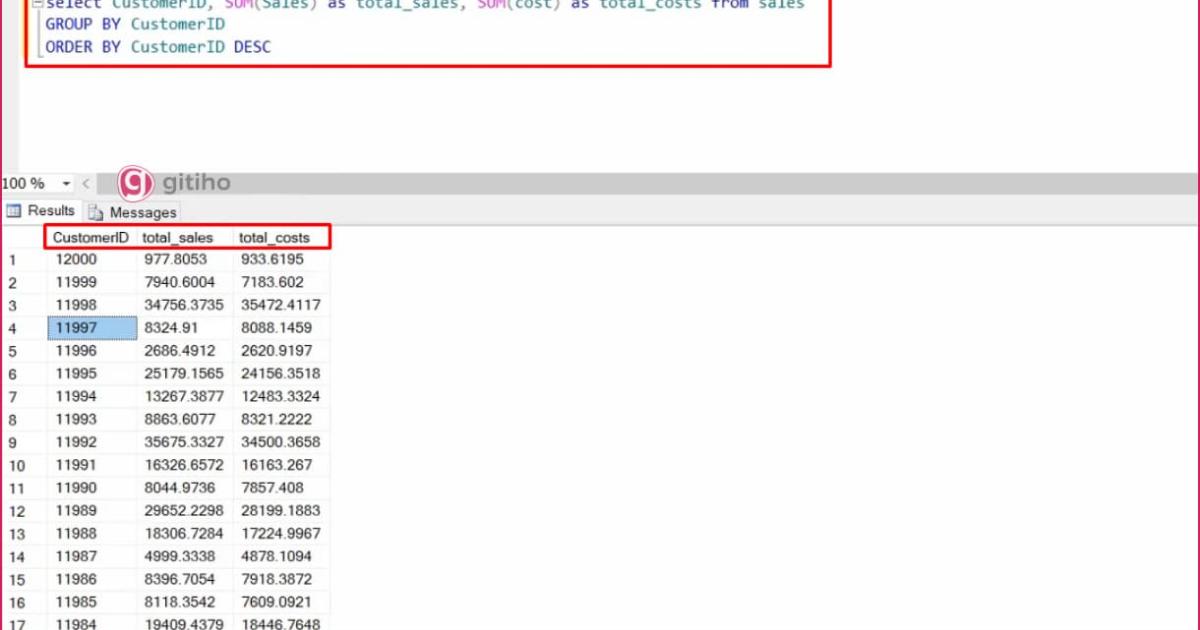Click cell with CustomerID 11988
The image size is (1200, 630).
(92, 534)
